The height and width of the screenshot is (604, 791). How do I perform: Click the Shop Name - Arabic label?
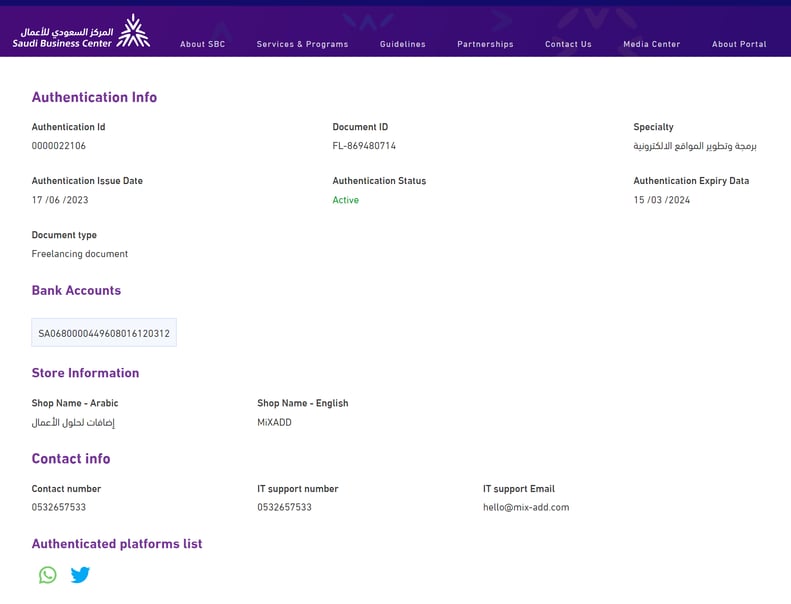pos(75,403)
